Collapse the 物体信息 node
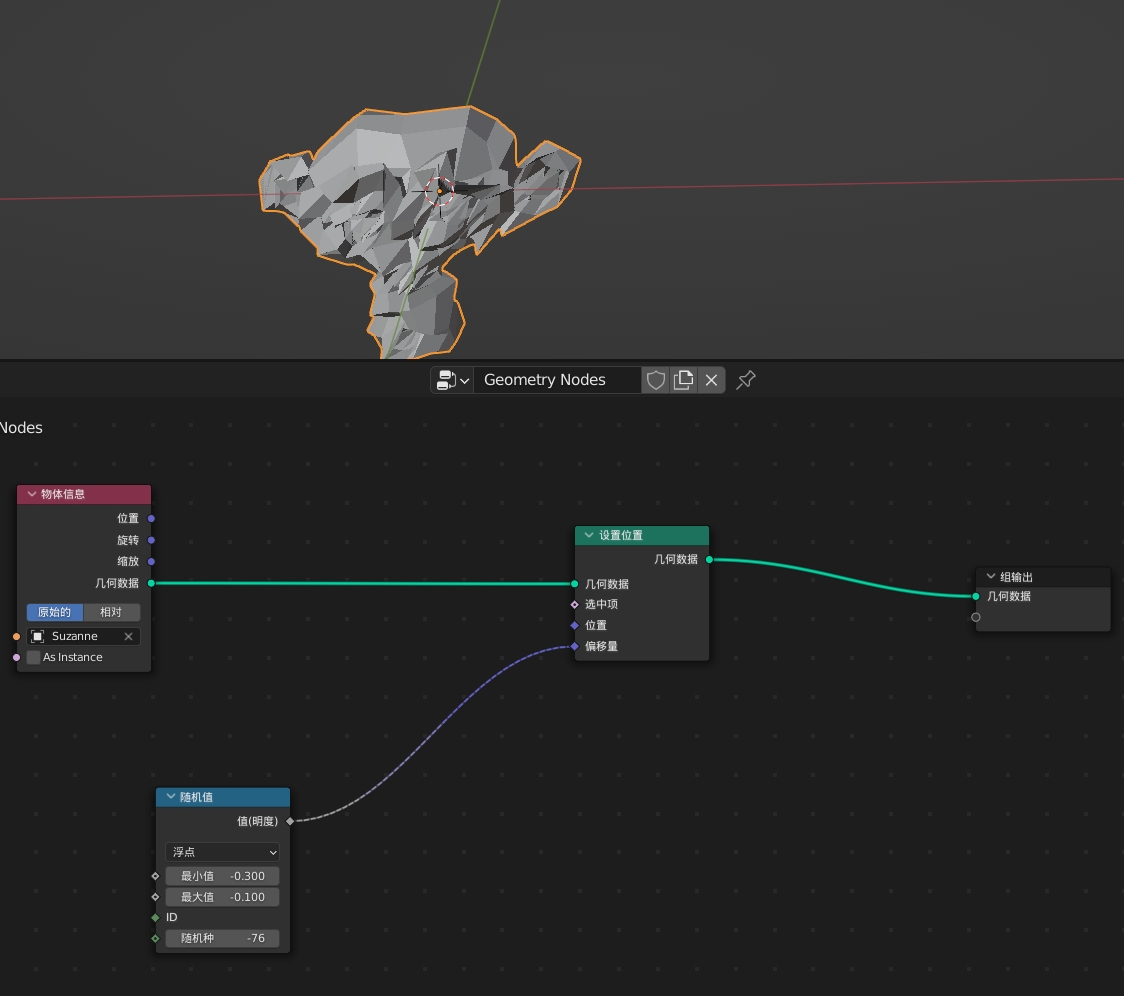Image resolution: width=1124 pixels, height=996 pixels. point(32,494)
